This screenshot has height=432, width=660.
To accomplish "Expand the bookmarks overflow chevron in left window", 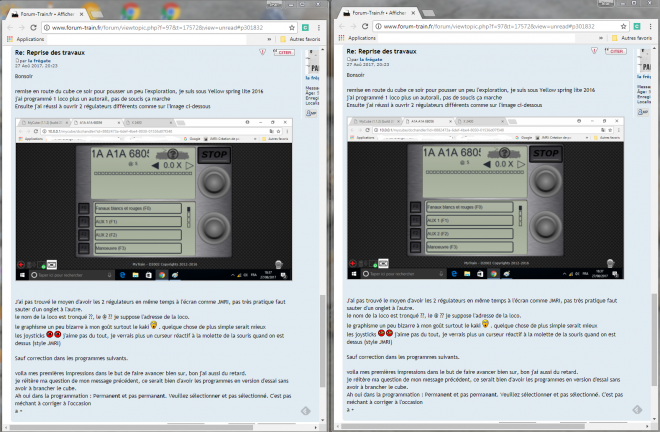I will [269, 39].
